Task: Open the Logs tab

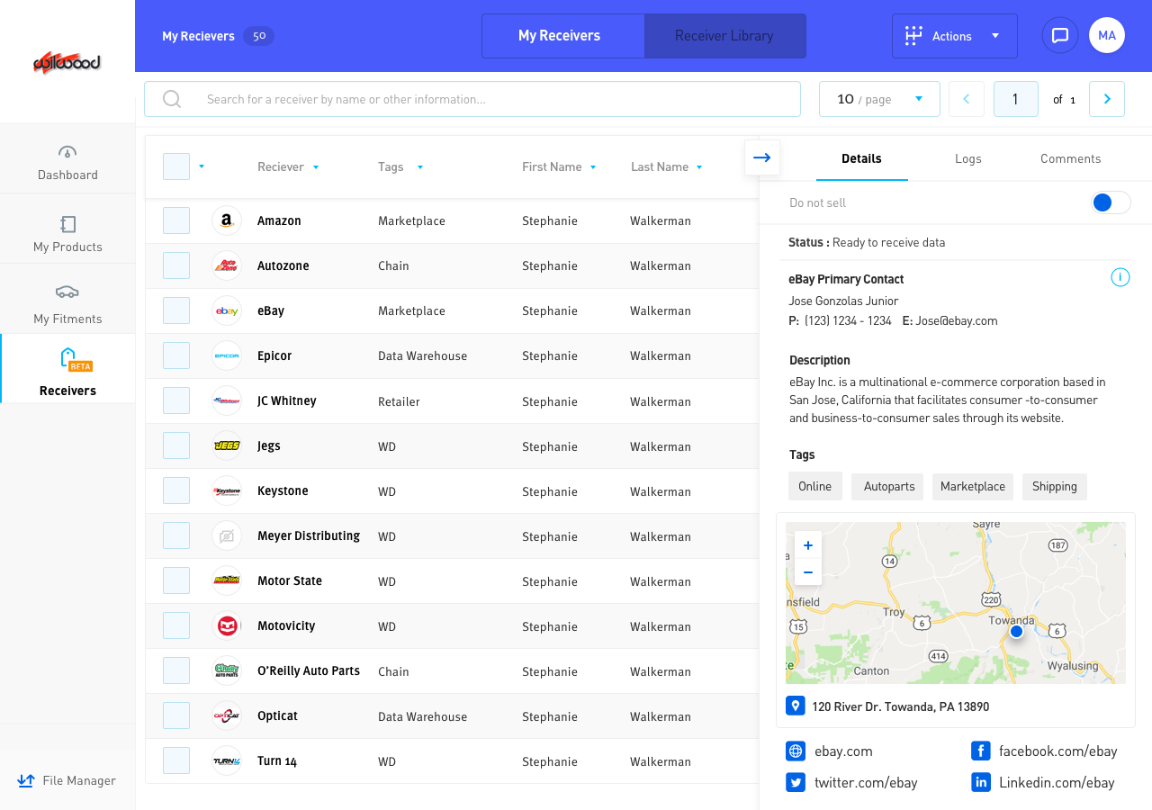Action: [968, 159]
